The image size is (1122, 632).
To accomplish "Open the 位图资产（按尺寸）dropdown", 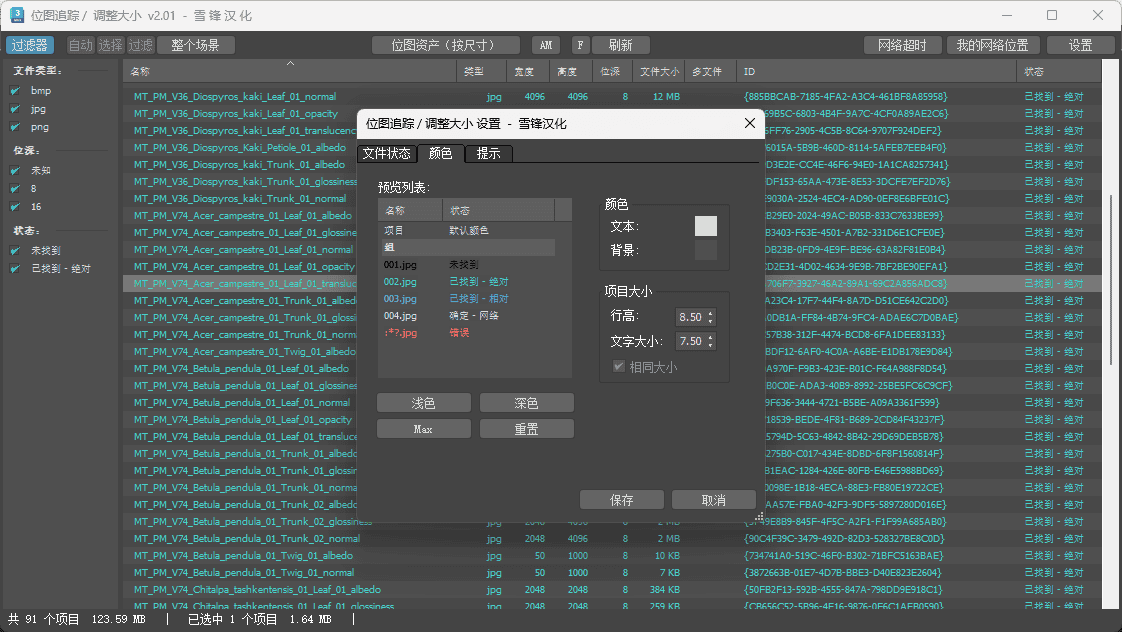I will click(446, 45).
